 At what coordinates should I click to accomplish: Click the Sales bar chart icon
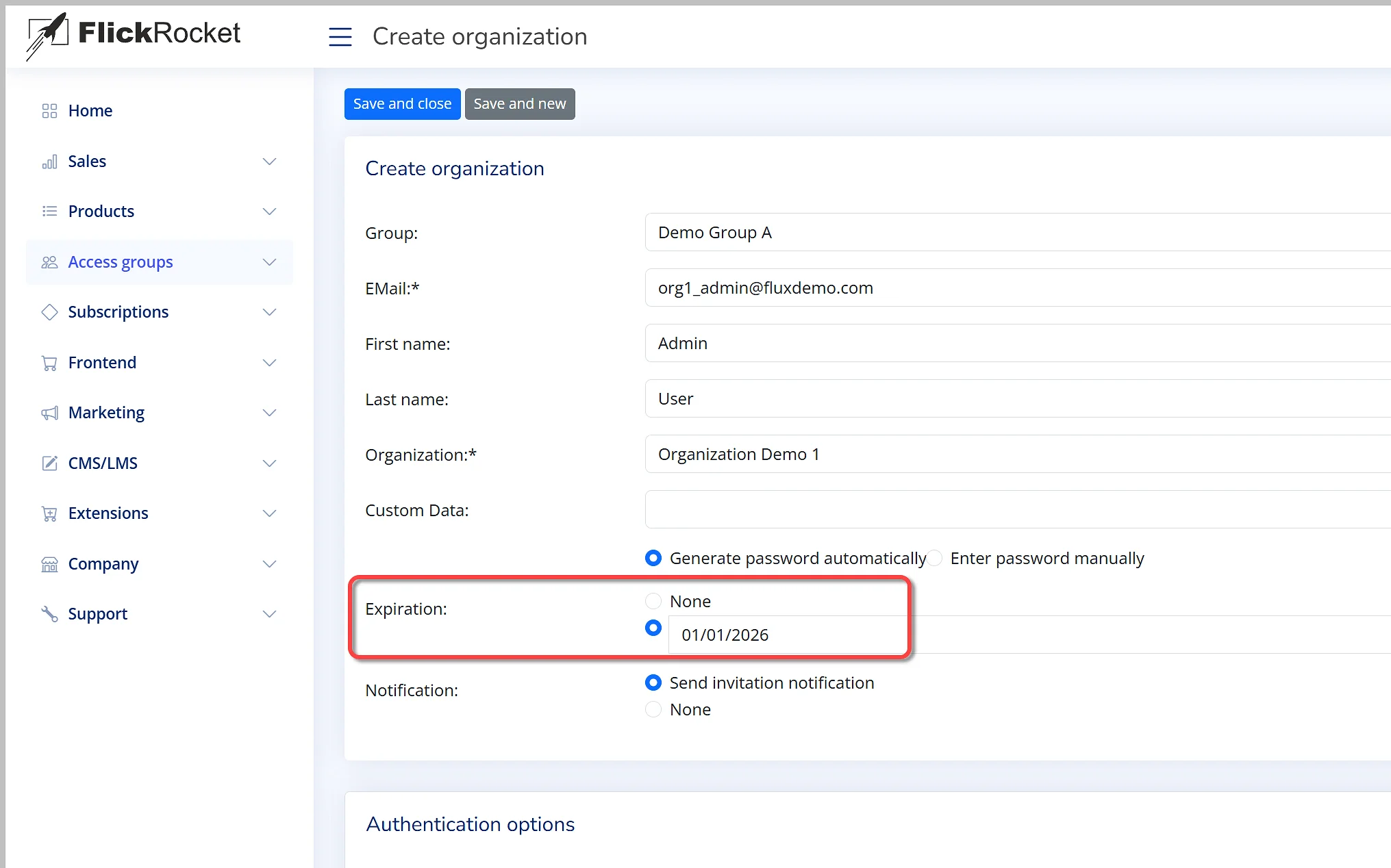pyautogui.click(x=49, y=162)
